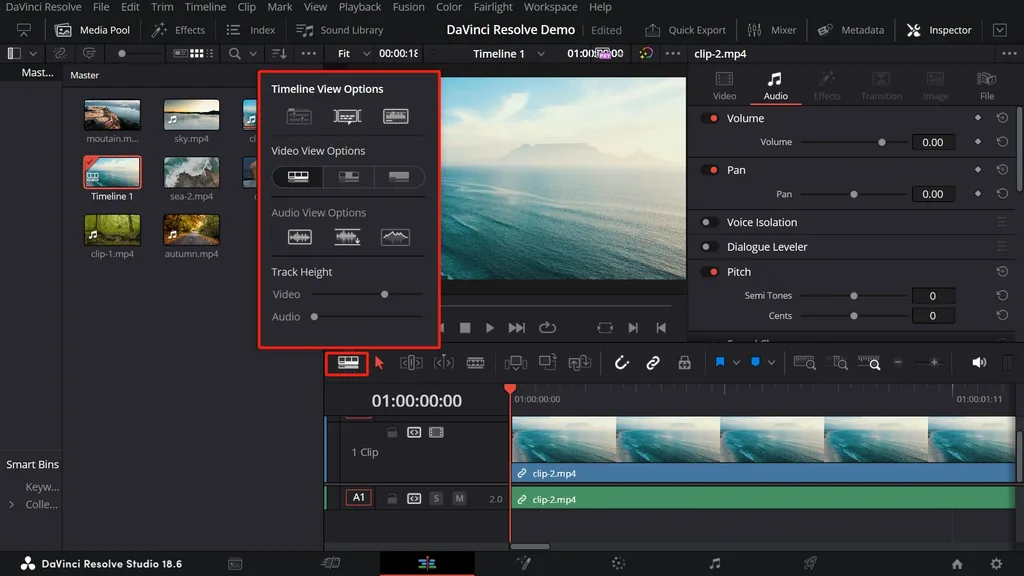The image size is (1024, 576).
Task: Click timeline zoom out minus button
Action: [898, 362]
